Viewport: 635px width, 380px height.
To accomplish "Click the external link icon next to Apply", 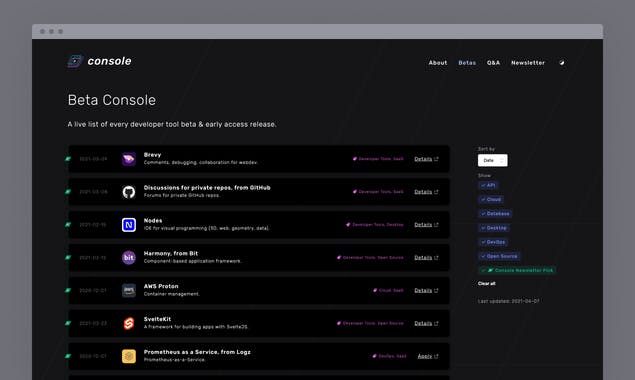I will coord(436,357).
